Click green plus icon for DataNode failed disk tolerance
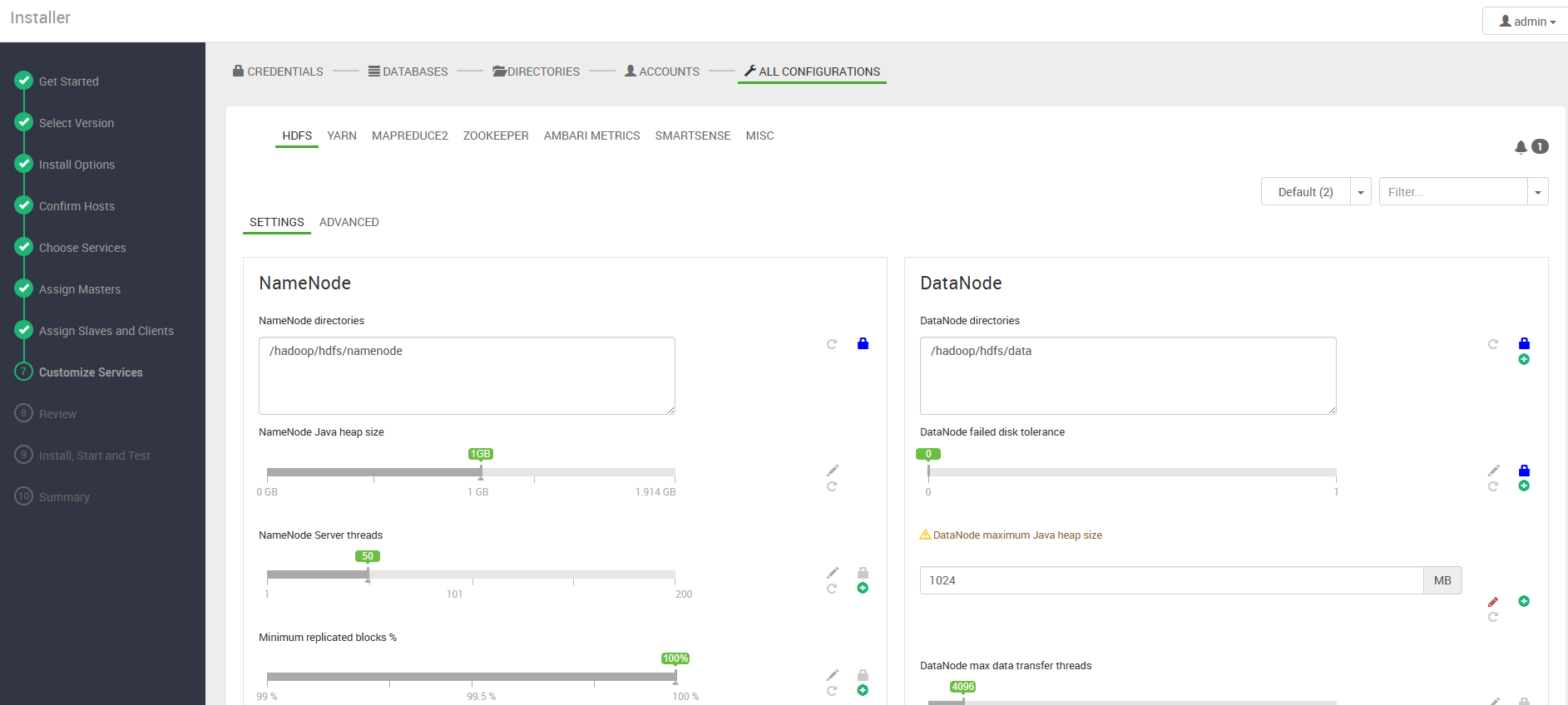Screen dimensions: 1568x705 [1524, 486]
